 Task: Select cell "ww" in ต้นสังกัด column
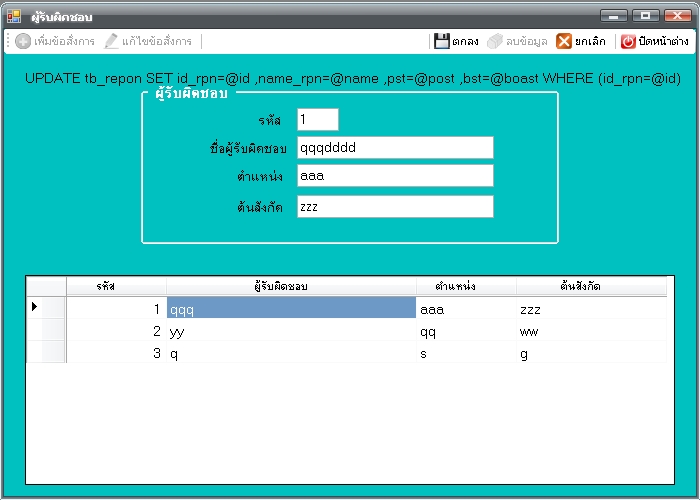(592, 330)
